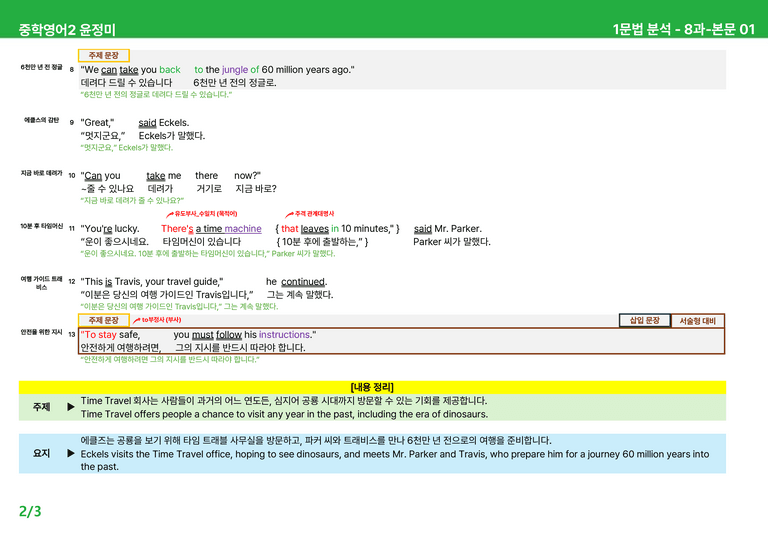This screenshot has height=543, width=768.
Task: Click the text '"Can you' in sentence 10
Action: pyautogui.click(x=100, y=175)
